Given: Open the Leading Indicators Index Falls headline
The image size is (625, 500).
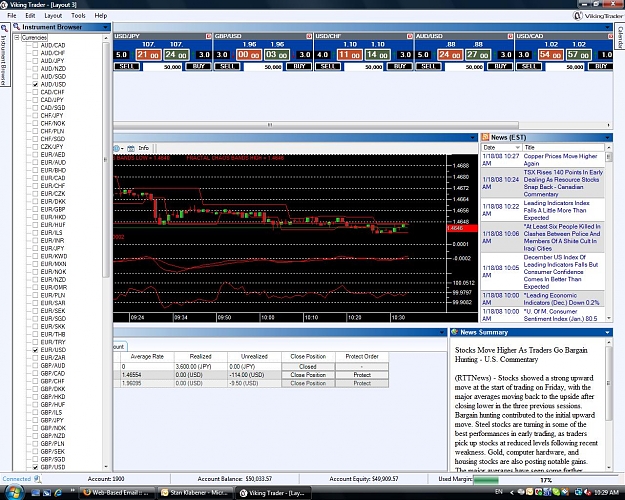Looking at the screenshot, I should coord(556,210).
